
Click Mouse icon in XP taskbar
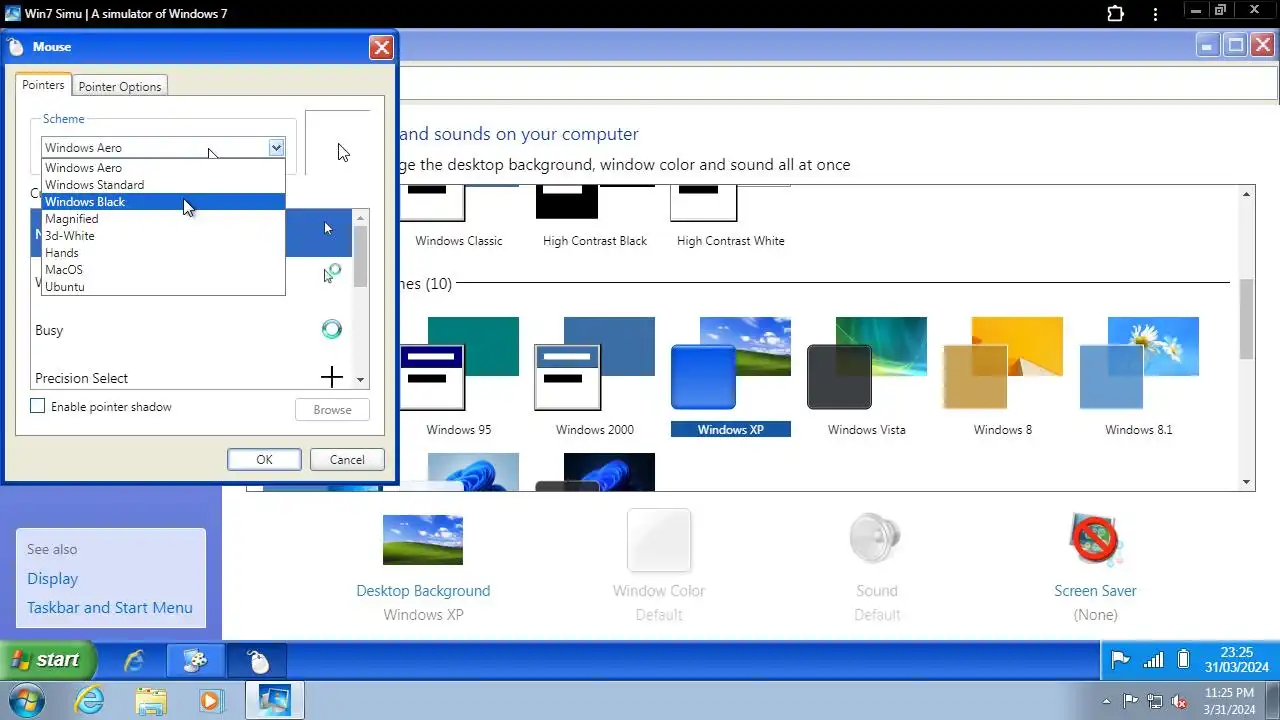(x=258, y=661)
